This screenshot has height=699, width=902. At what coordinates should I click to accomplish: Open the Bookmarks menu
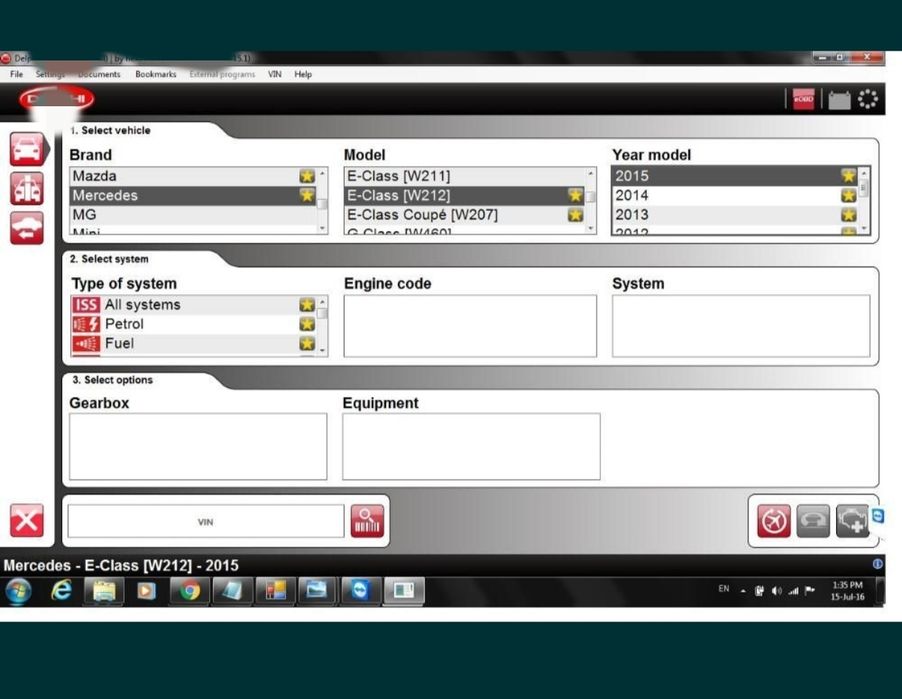[x=156, y=74]
